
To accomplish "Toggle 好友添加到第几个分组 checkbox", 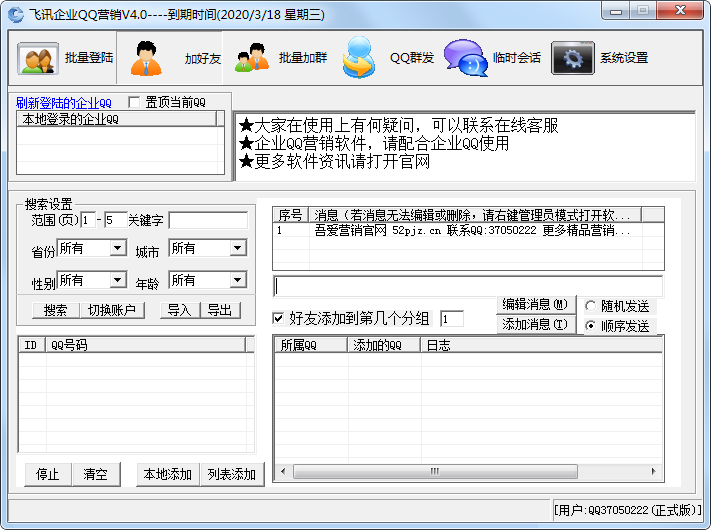I will (278, 319).
